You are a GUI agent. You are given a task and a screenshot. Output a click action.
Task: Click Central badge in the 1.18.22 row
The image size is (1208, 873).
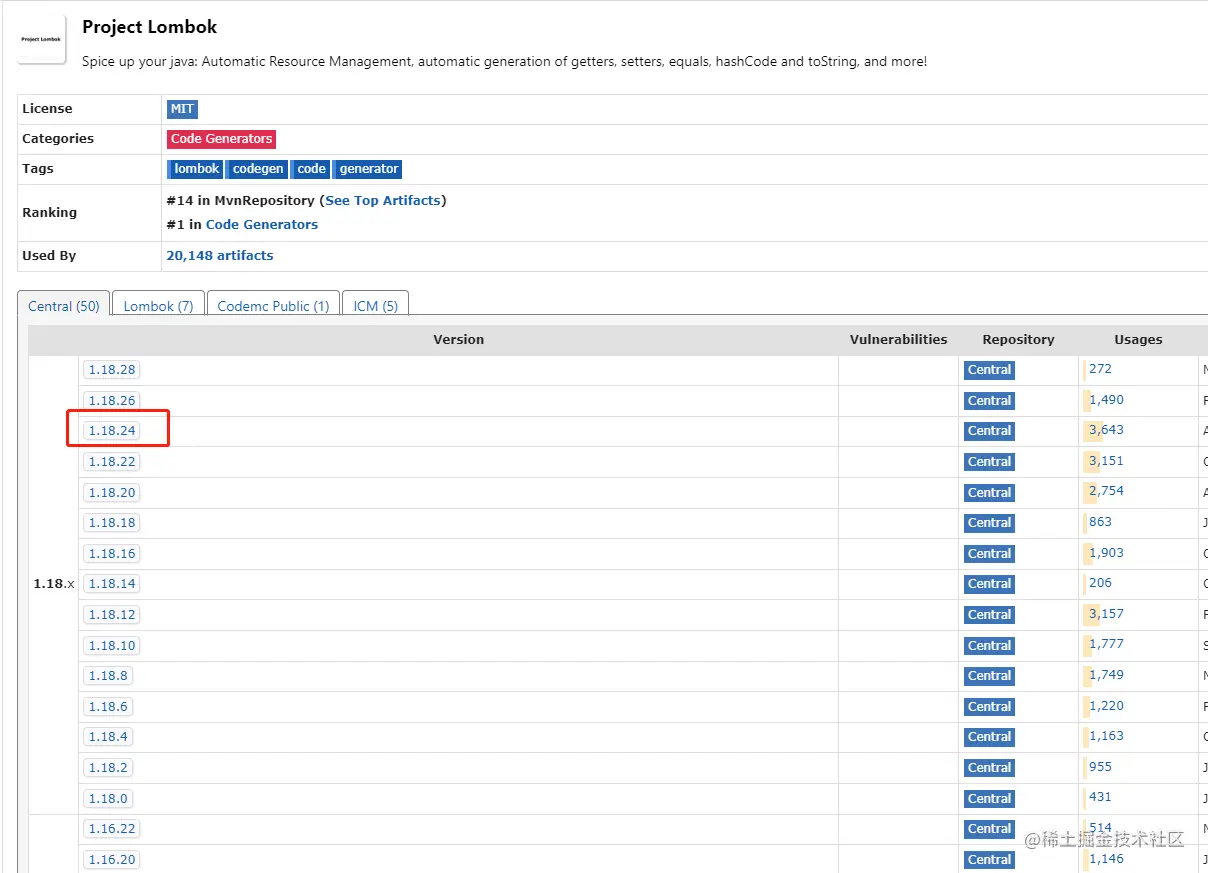[x=990, y=462]
